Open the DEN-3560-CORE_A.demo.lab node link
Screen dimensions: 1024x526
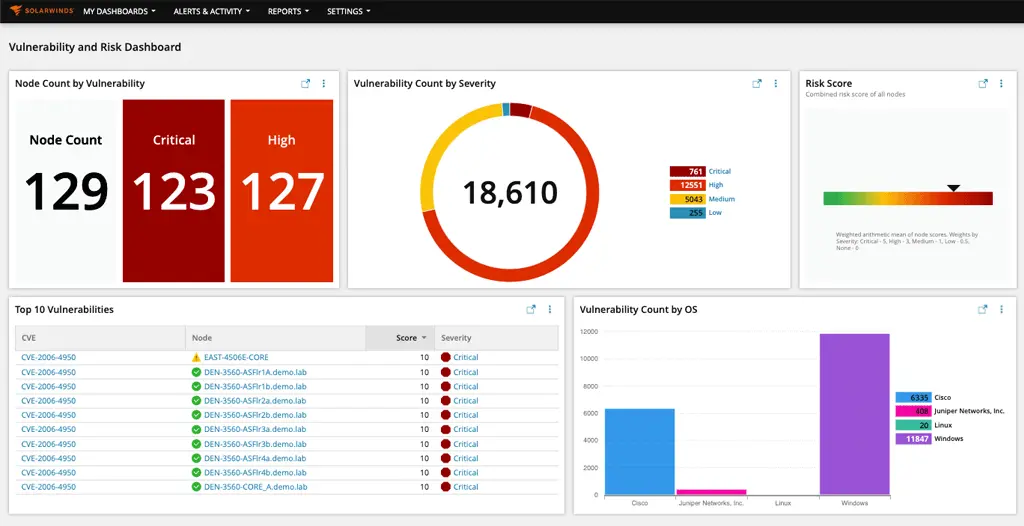255,487
